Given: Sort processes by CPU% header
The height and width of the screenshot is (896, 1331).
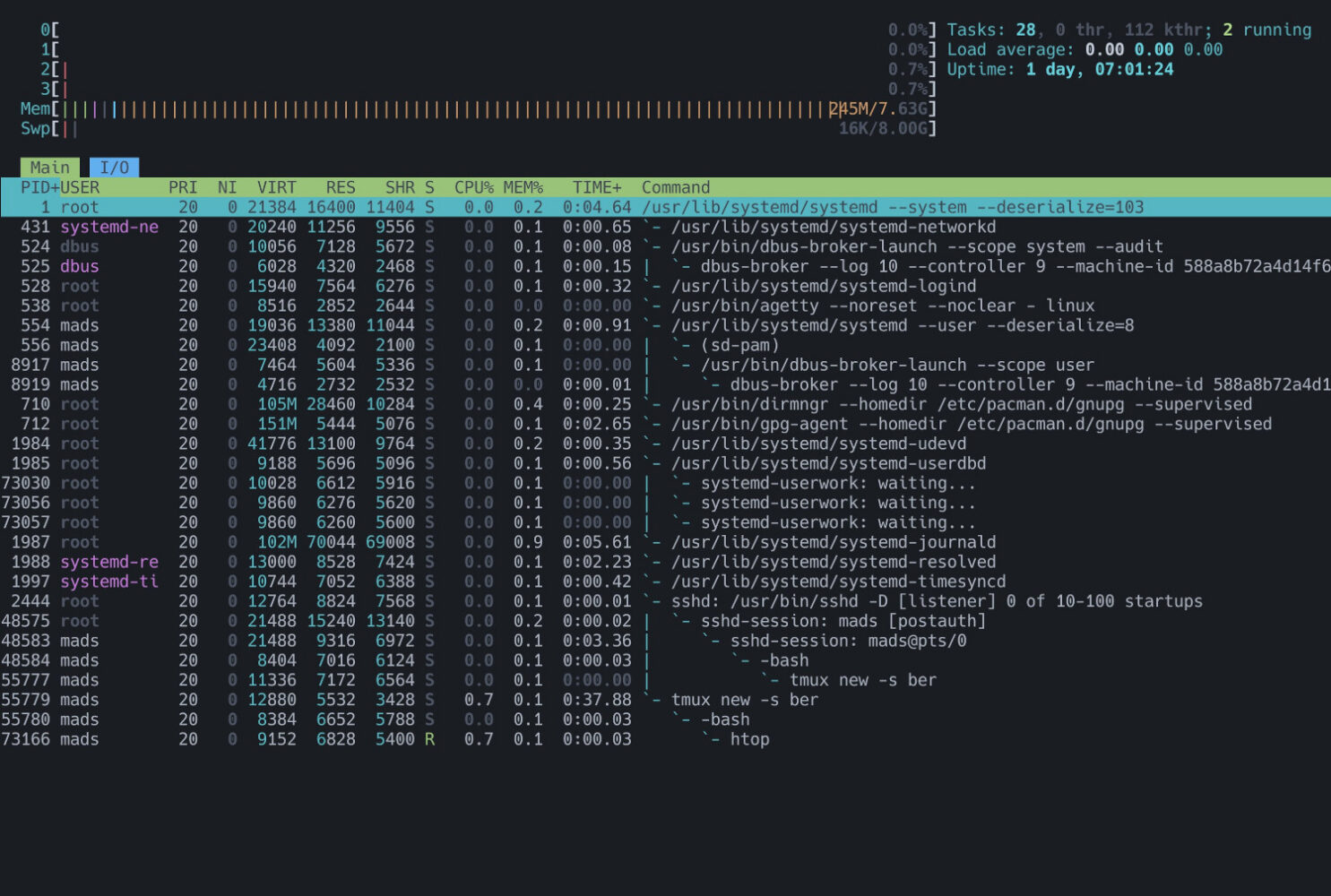Looking at the screenshot, I should (474, 187).
